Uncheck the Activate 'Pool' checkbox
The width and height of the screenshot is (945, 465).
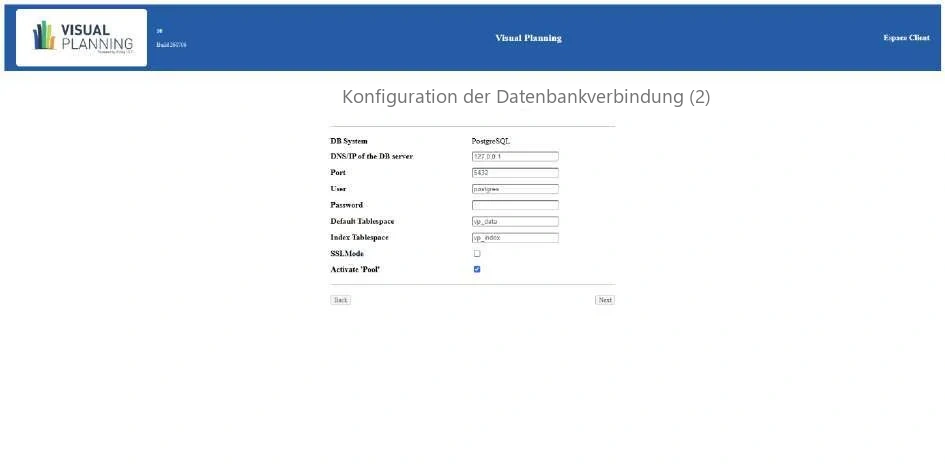coord(477,269)
